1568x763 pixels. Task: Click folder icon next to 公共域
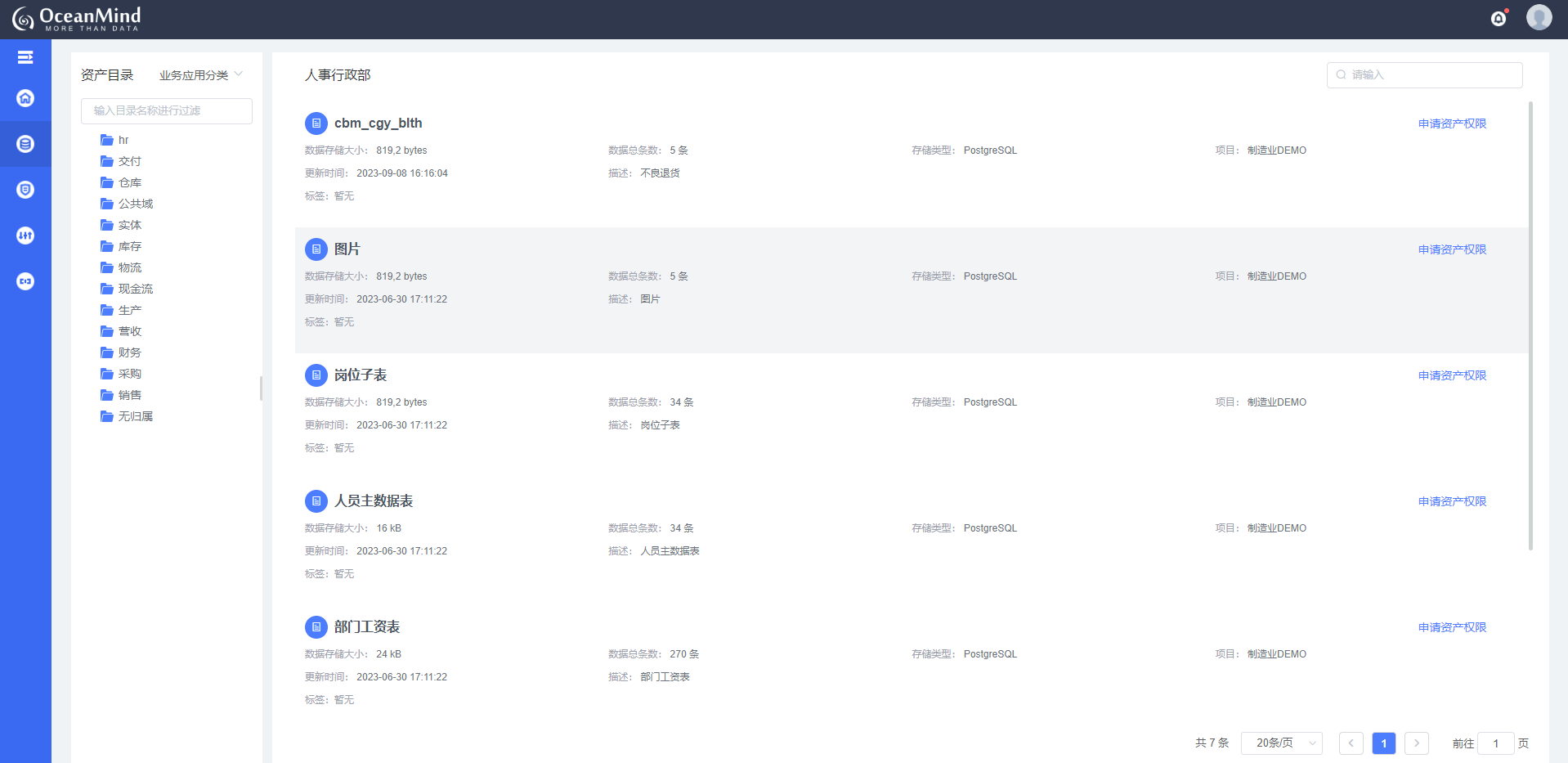pyautogui.click(x=107, y=204)
